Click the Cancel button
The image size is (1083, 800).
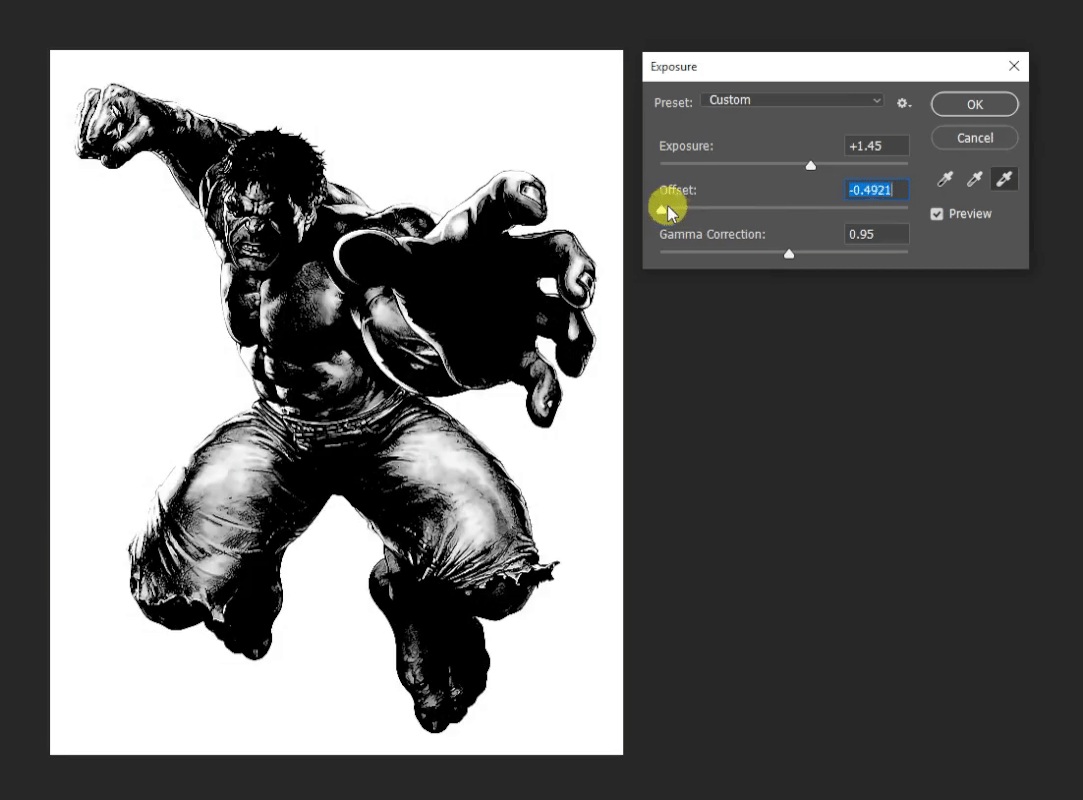[975, 137]
